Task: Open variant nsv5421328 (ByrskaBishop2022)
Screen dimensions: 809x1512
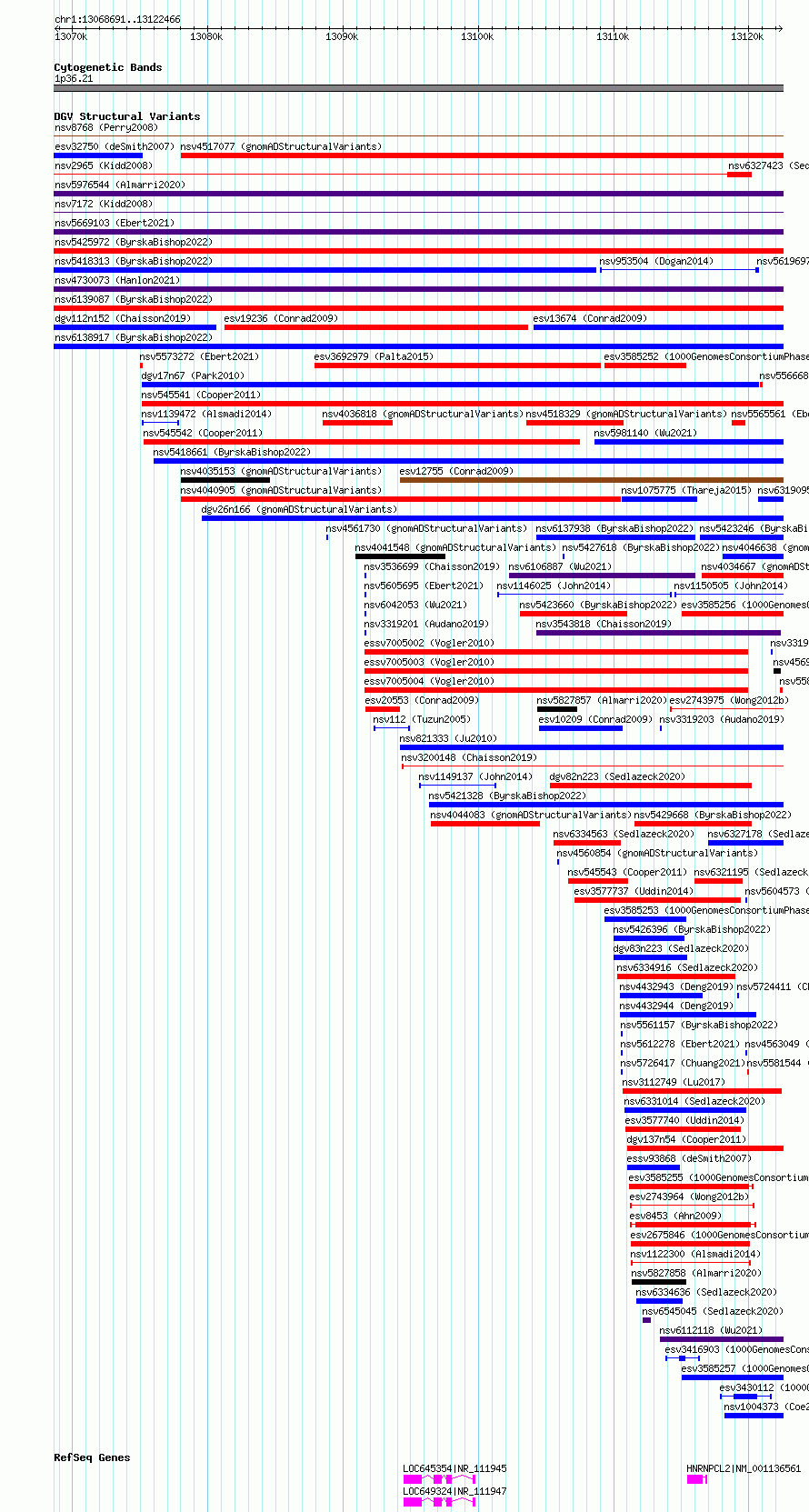Action: pos(507,796)
